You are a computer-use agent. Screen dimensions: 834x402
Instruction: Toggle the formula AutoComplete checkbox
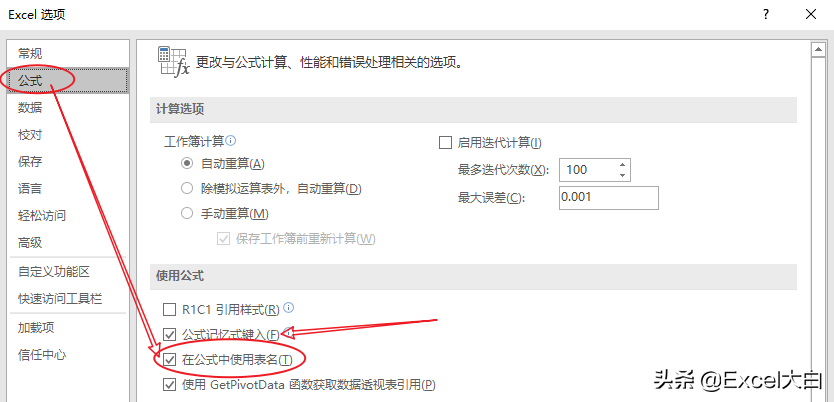169,334
